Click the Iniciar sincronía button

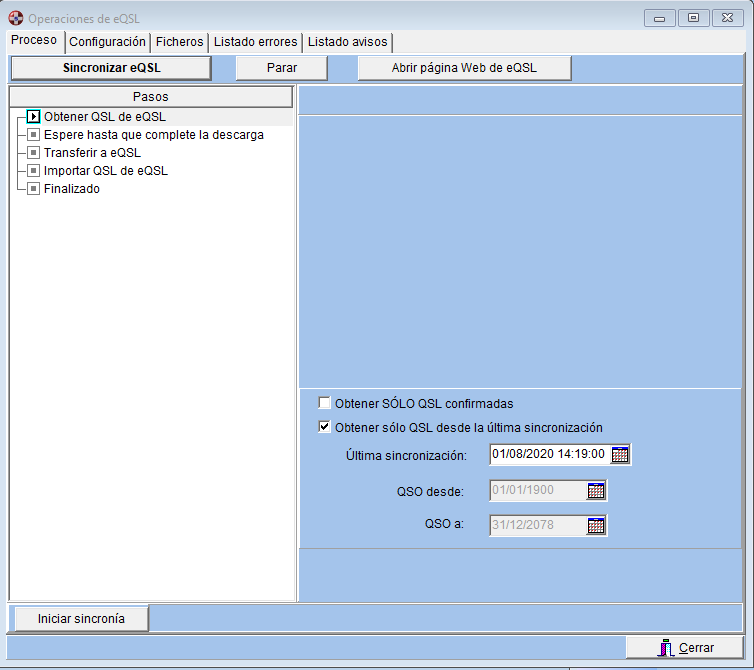(x=81, y=619)
